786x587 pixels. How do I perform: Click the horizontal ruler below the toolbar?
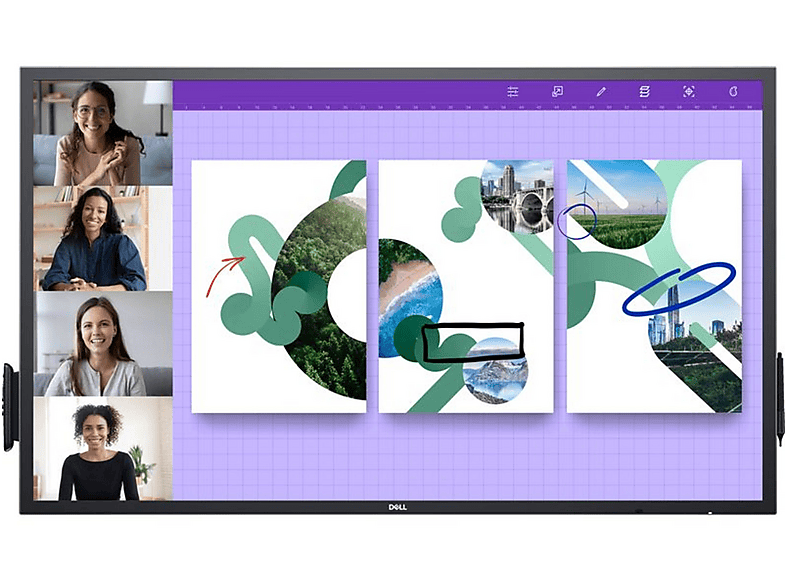(467, 107)
